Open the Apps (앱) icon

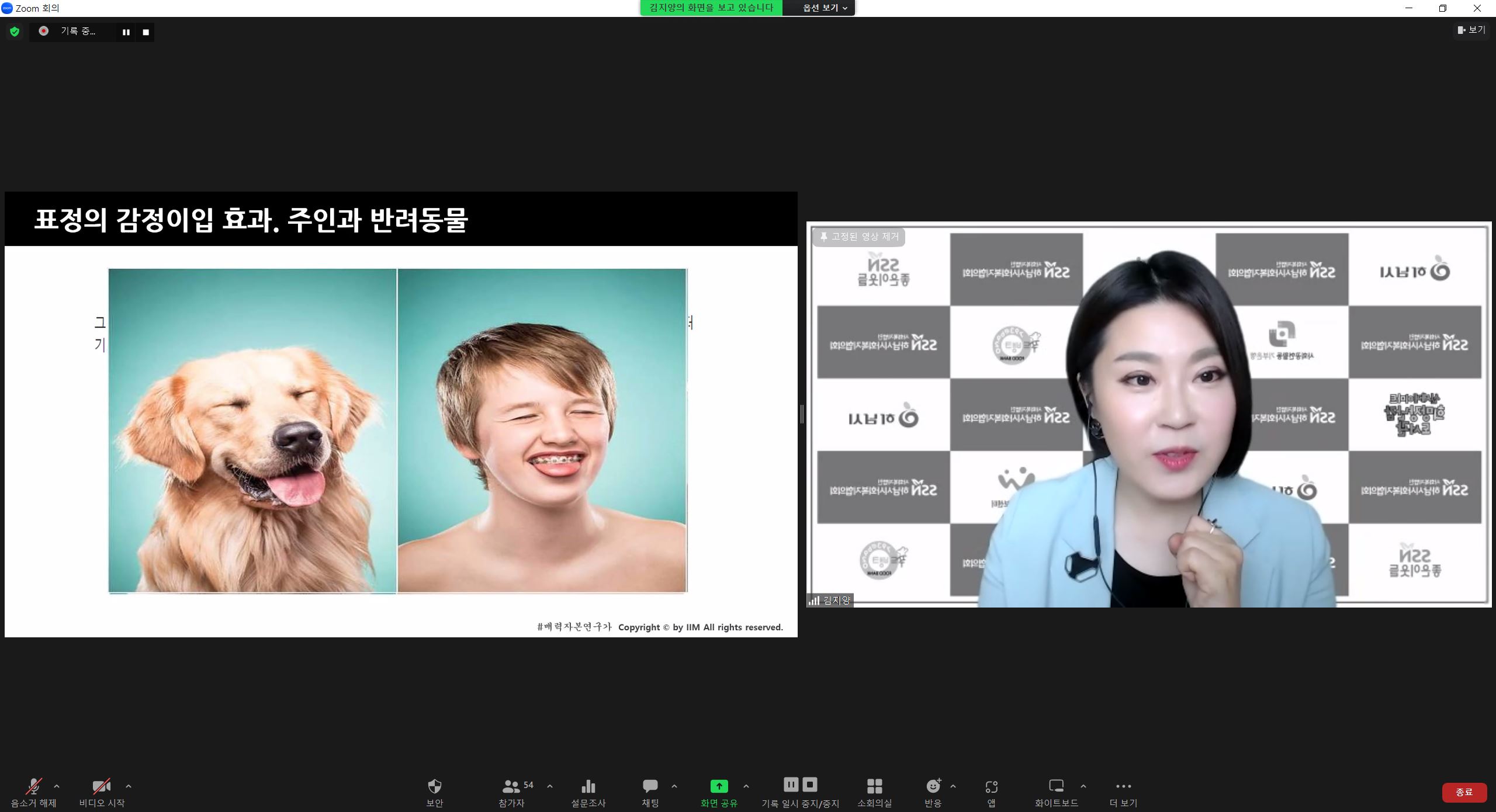coord(991,786)
